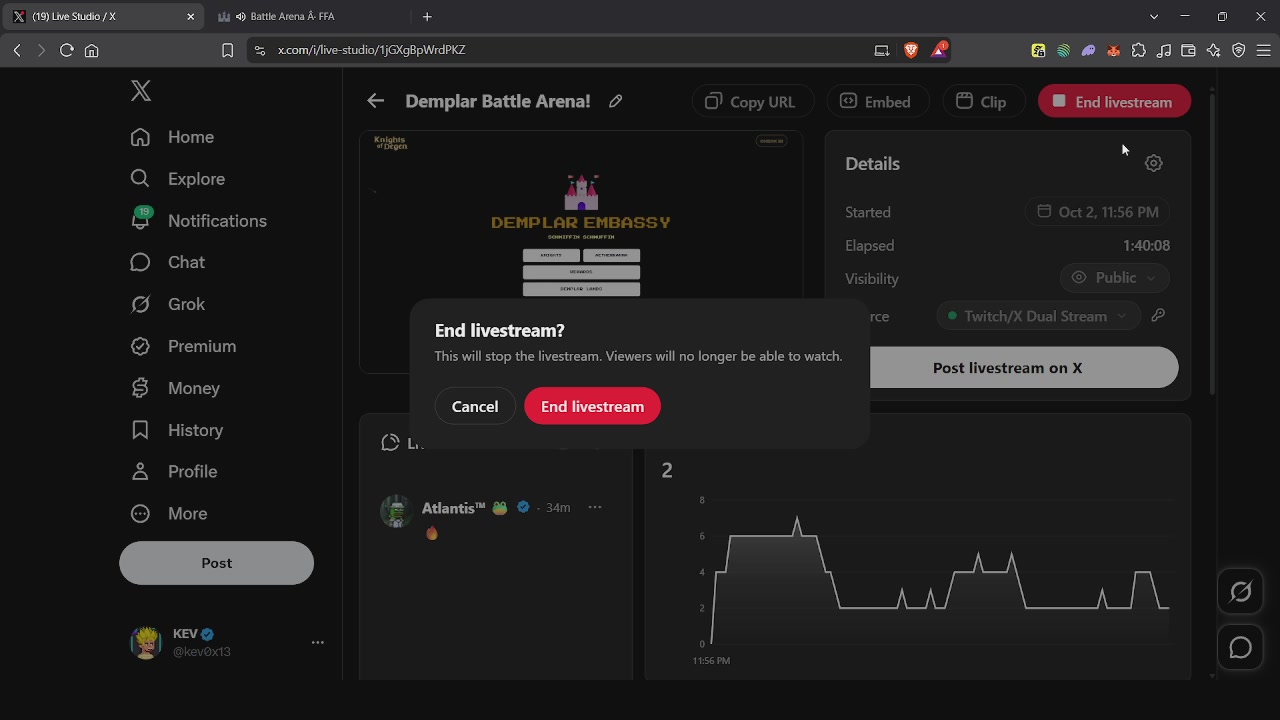Click the gray Post button in sidebar
The width and height of the screenshot is (1280, 720).
pyautogui.click(x=216, y=563)
